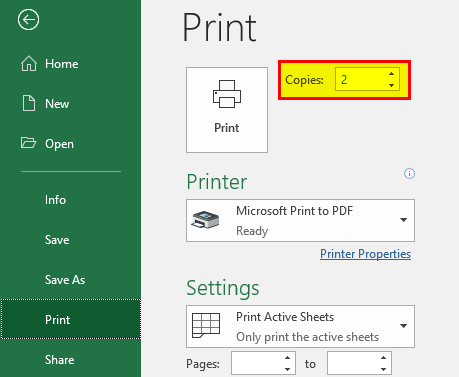Screen dimensions: 459x377
Task: Click the New document icon in sidebar
Action: tap(29, 103)
